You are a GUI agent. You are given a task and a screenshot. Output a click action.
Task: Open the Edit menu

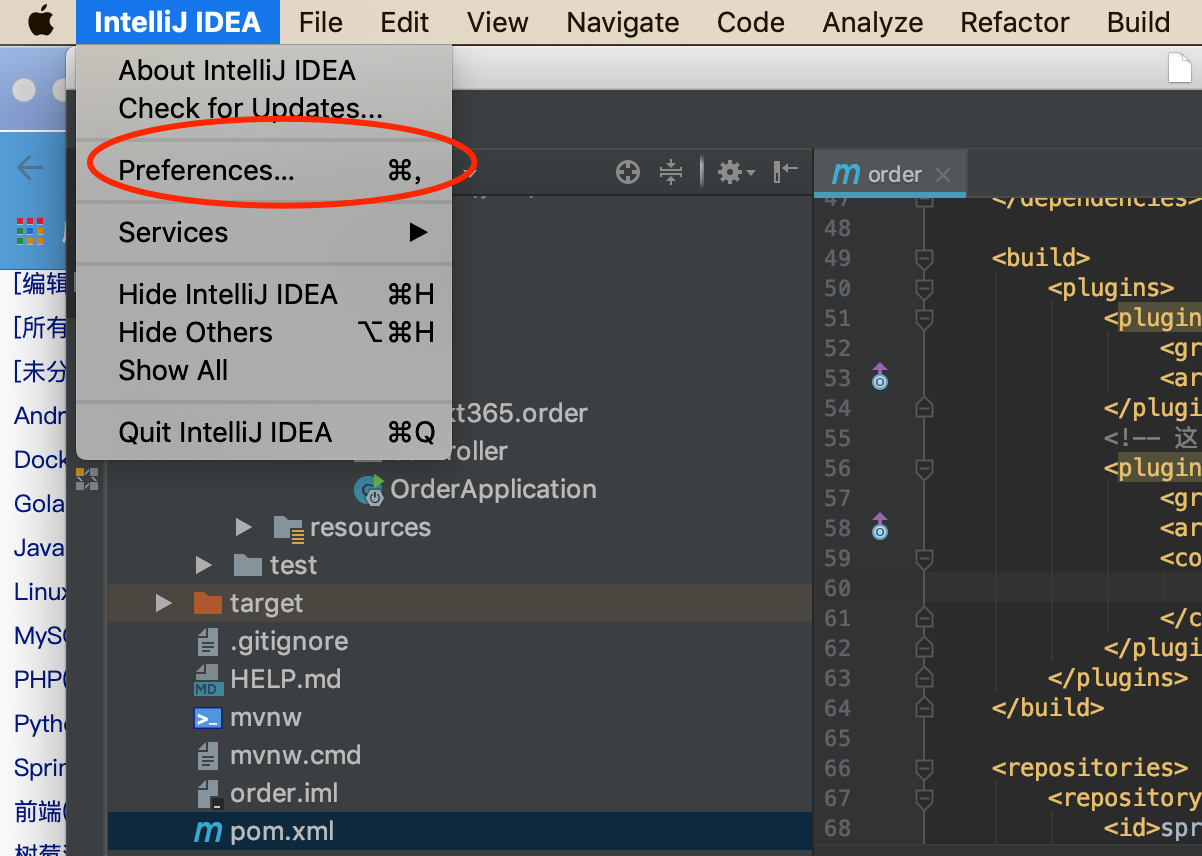405,22
